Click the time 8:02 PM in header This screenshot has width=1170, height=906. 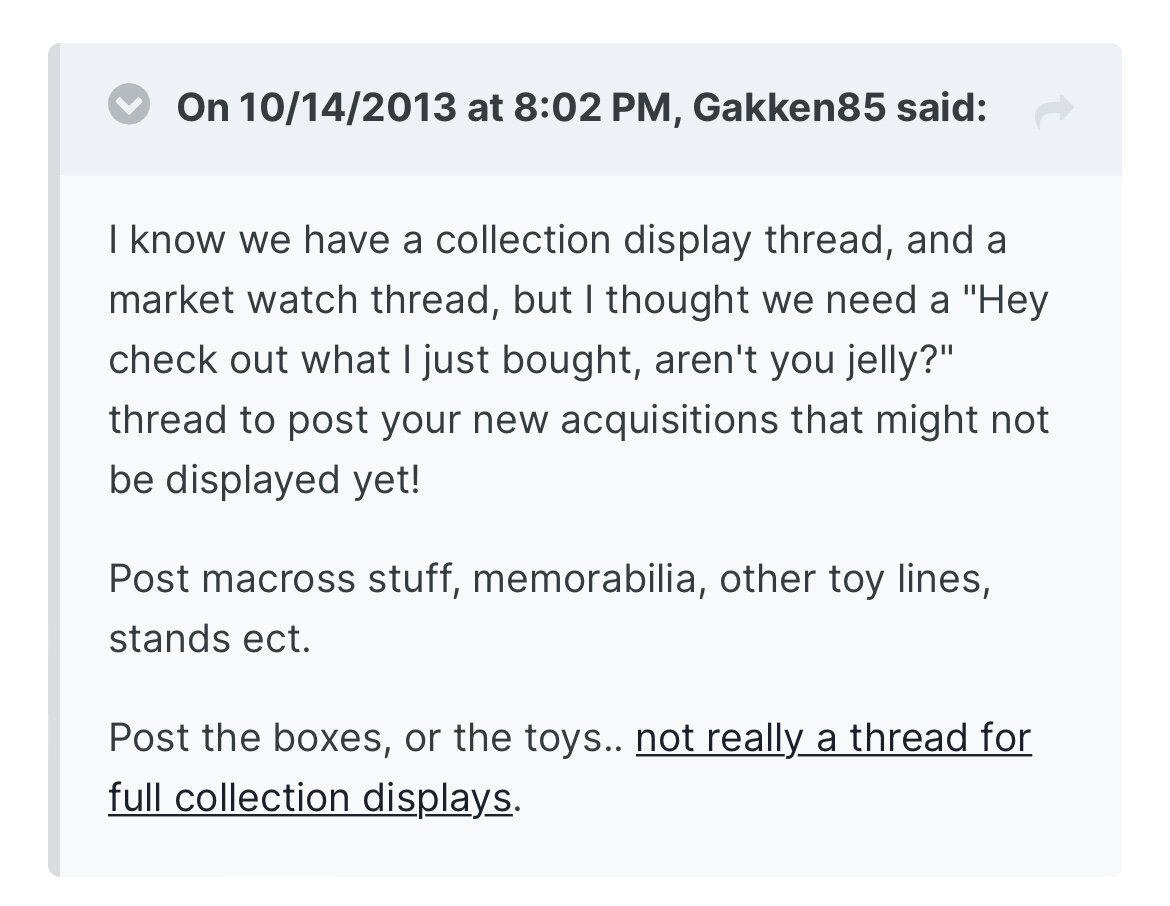pyautogui.click(x=592, y=107)
